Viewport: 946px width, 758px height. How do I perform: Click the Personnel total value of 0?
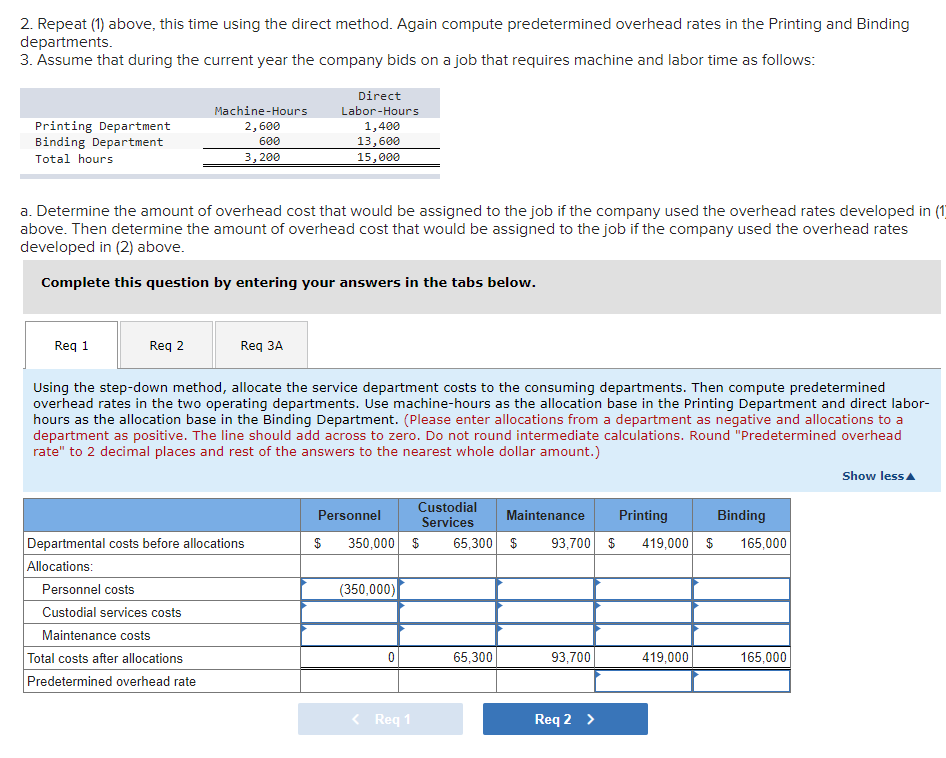click(x=391, y=657)
